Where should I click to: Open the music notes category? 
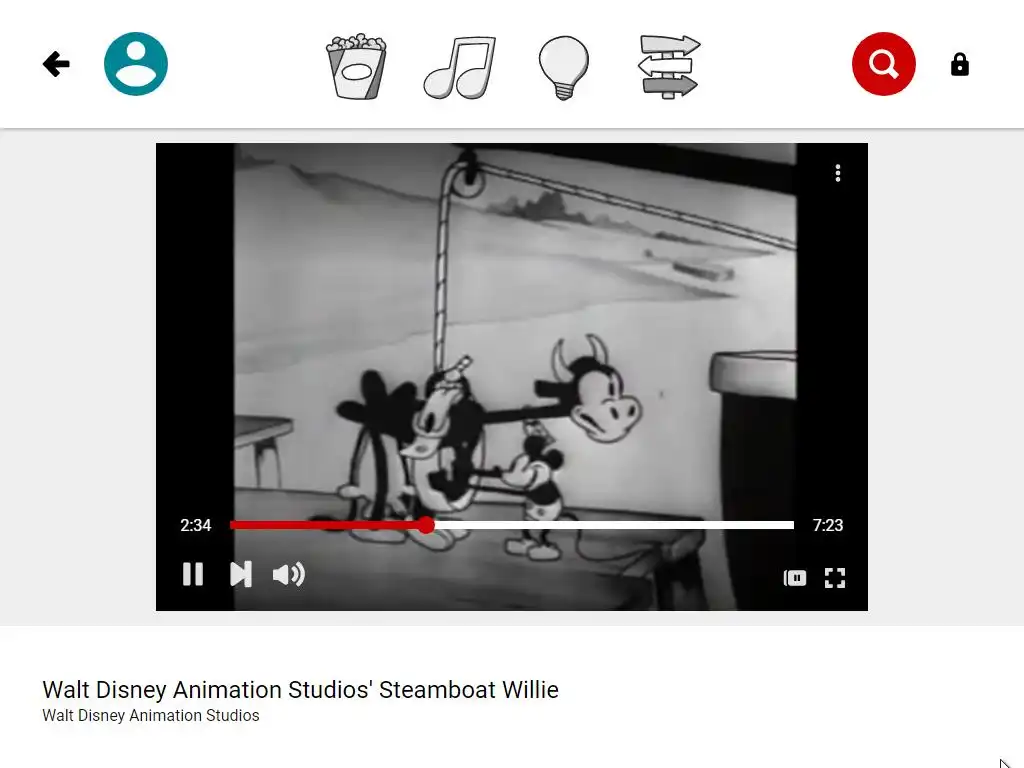[460, 67]
